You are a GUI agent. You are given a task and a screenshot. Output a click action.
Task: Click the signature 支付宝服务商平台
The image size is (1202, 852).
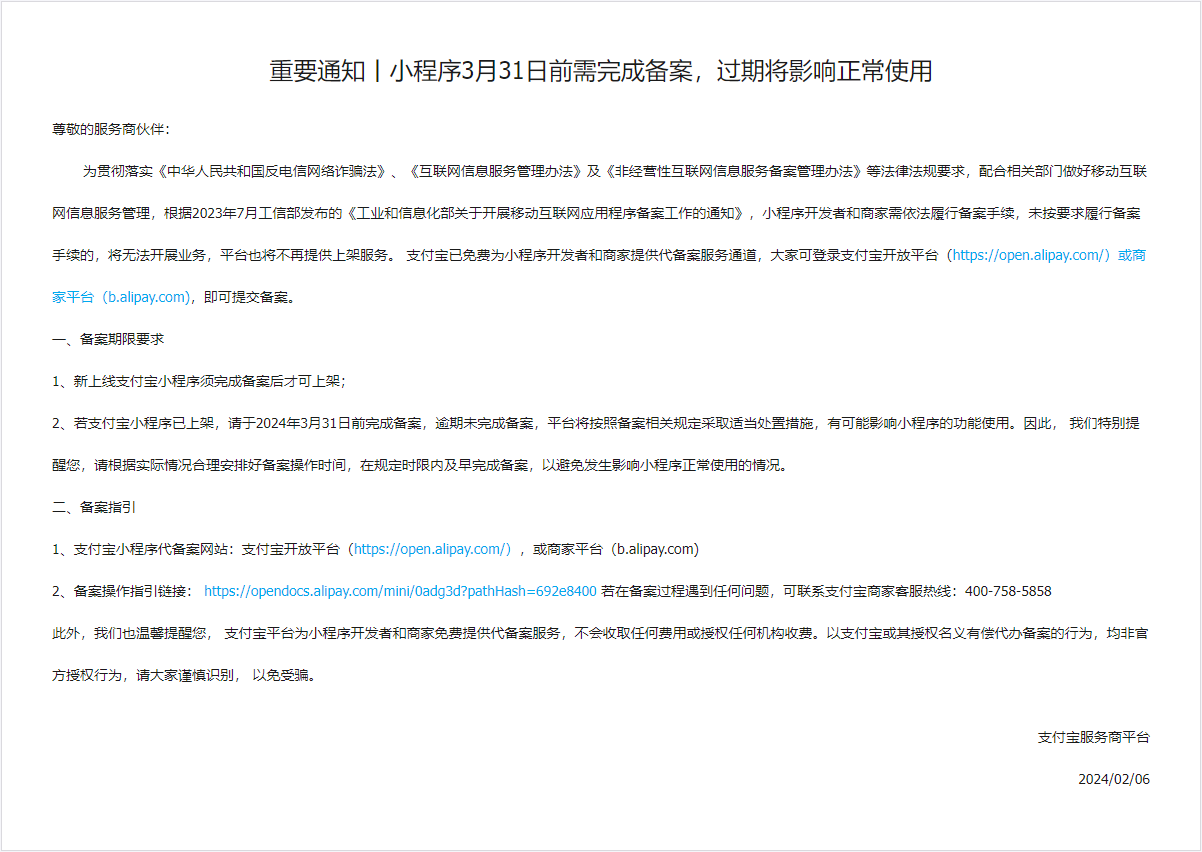[1093, 737]
